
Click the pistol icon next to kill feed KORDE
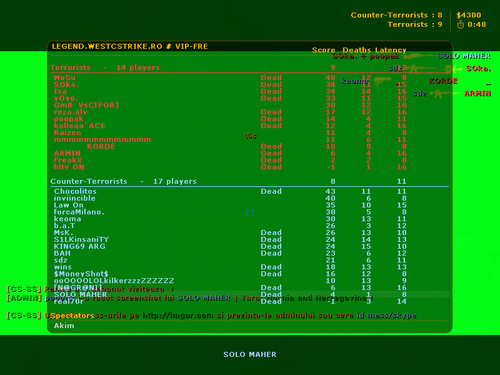pyautogui.click(x=382, y=80)
